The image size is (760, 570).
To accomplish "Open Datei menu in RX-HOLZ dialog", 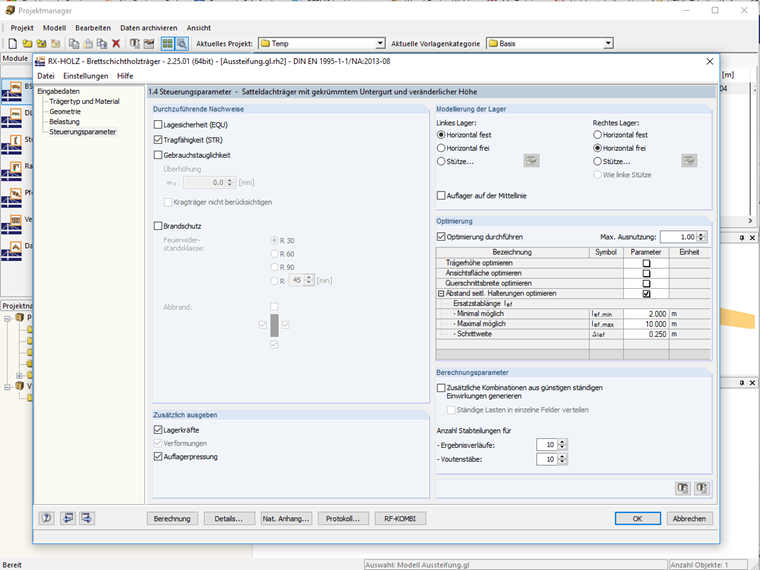I will point(46,76).
